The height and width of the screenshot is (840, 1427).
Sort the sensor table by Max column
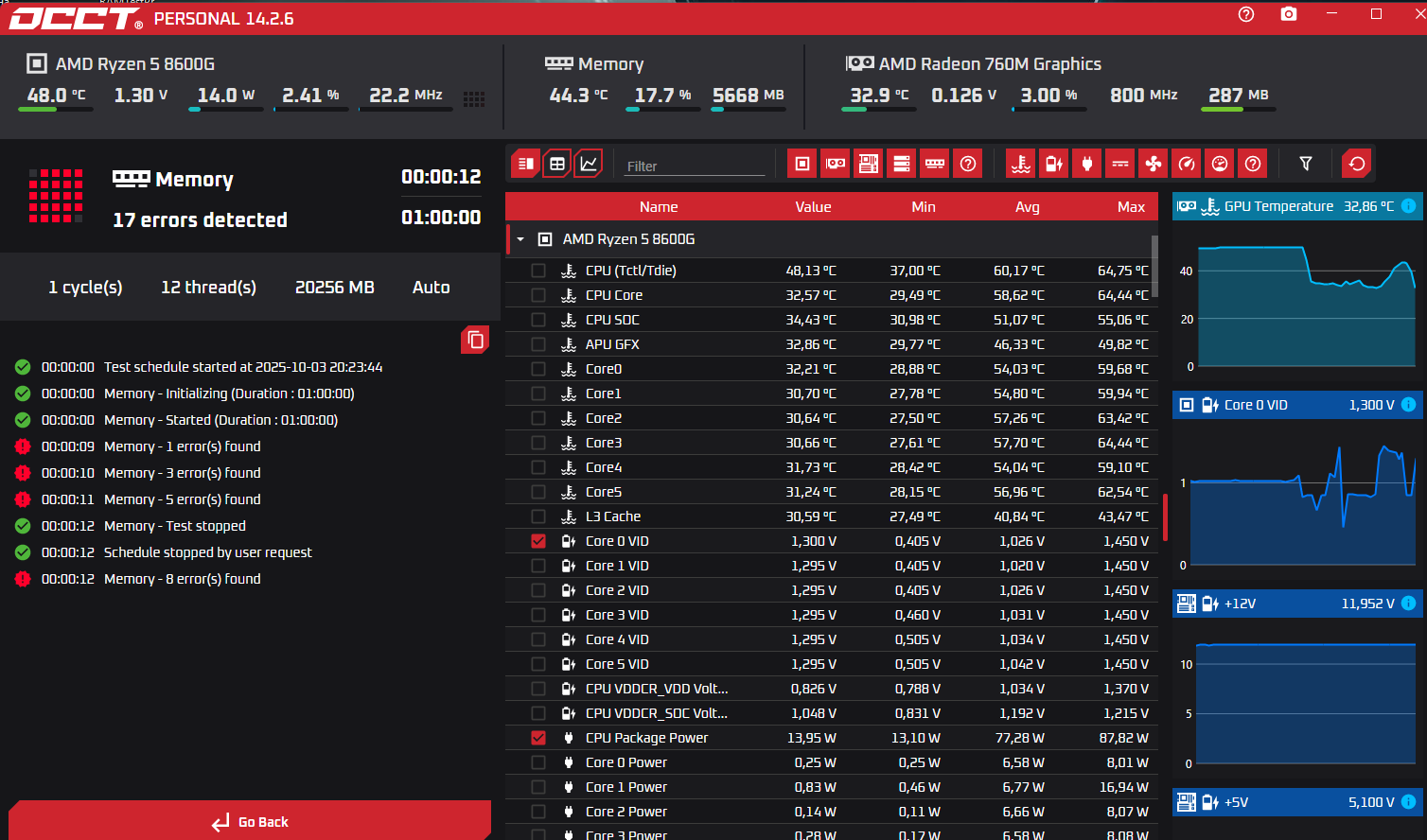pos(1130,207)
